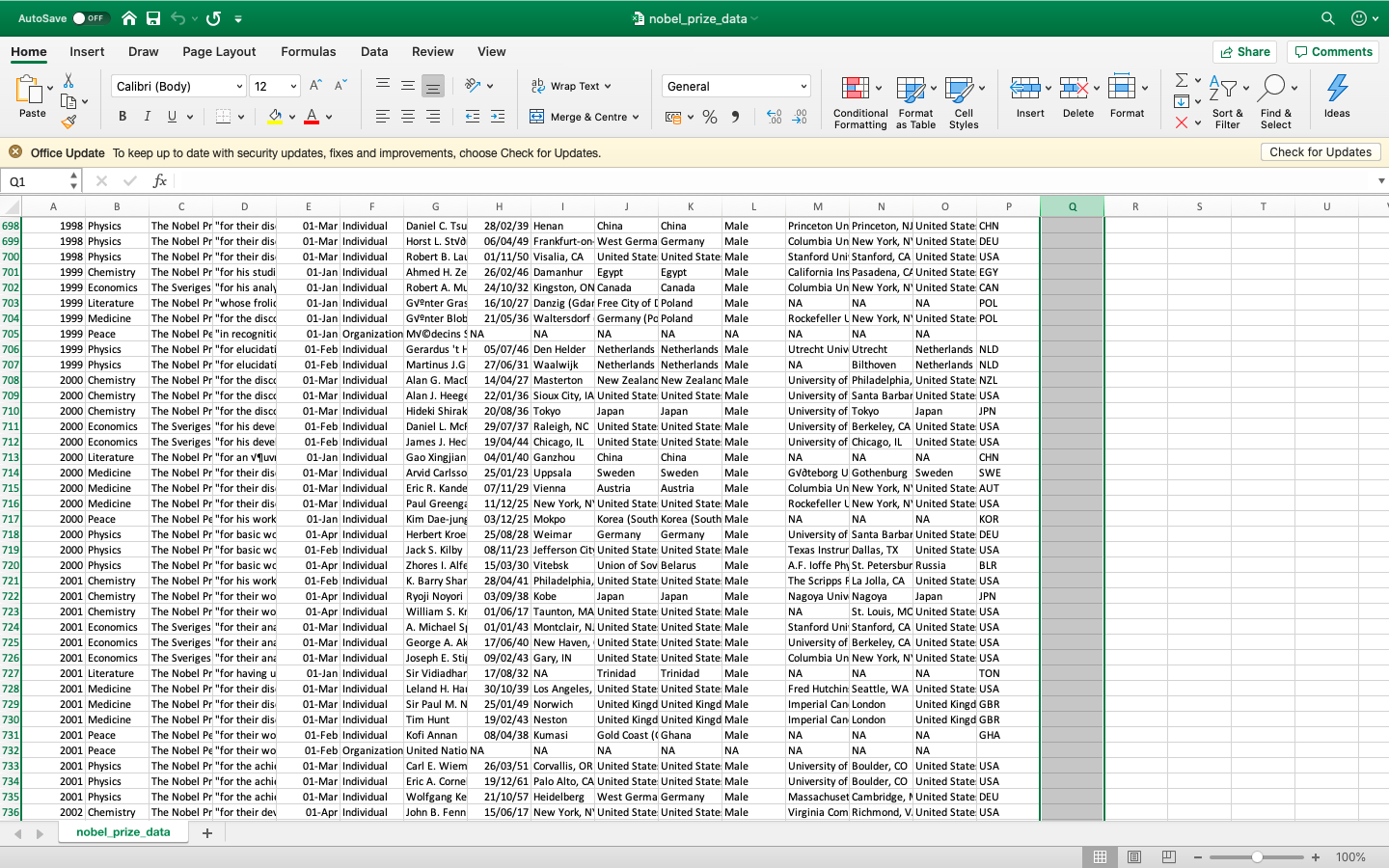1389x868 pixels.
Task: Adjust the zoom slider
Action: [1256, 856]
